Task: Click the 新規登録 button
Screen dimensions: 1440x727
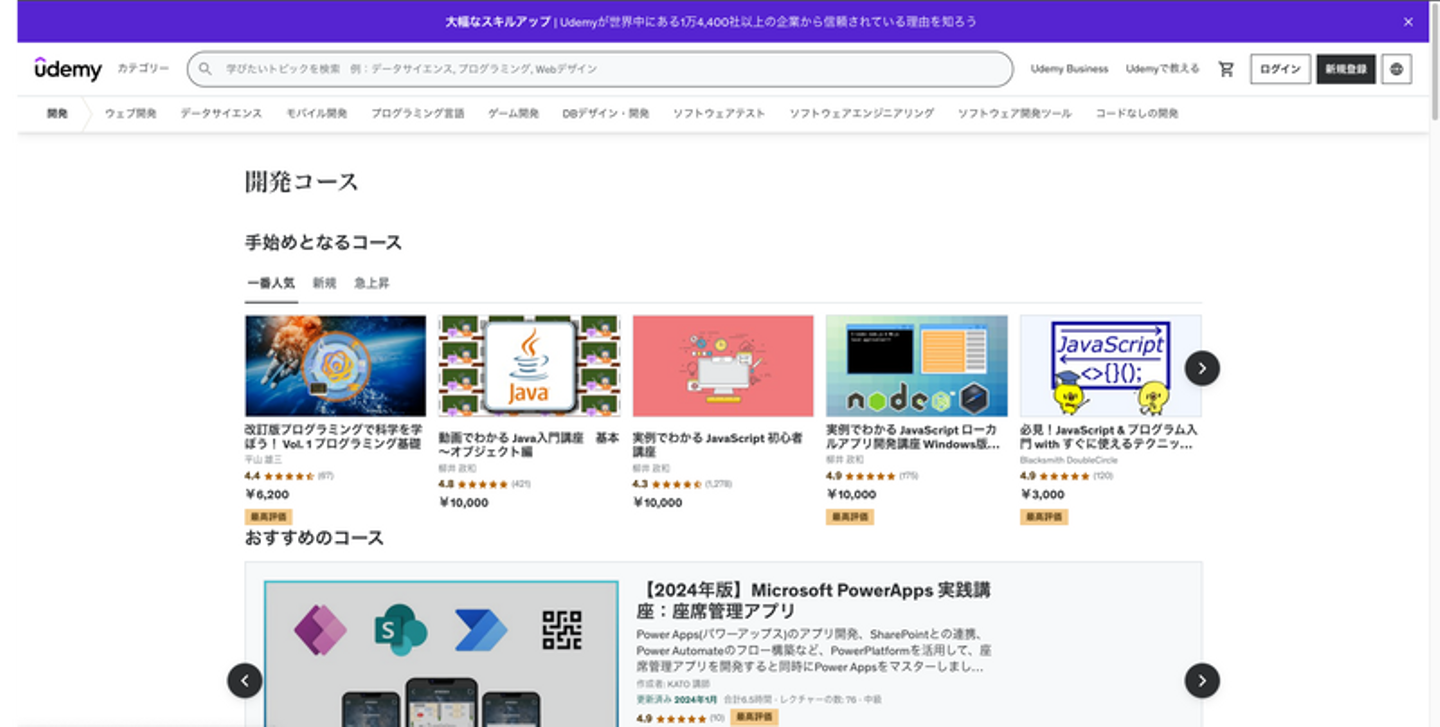Action: (x=1346, y=69)
